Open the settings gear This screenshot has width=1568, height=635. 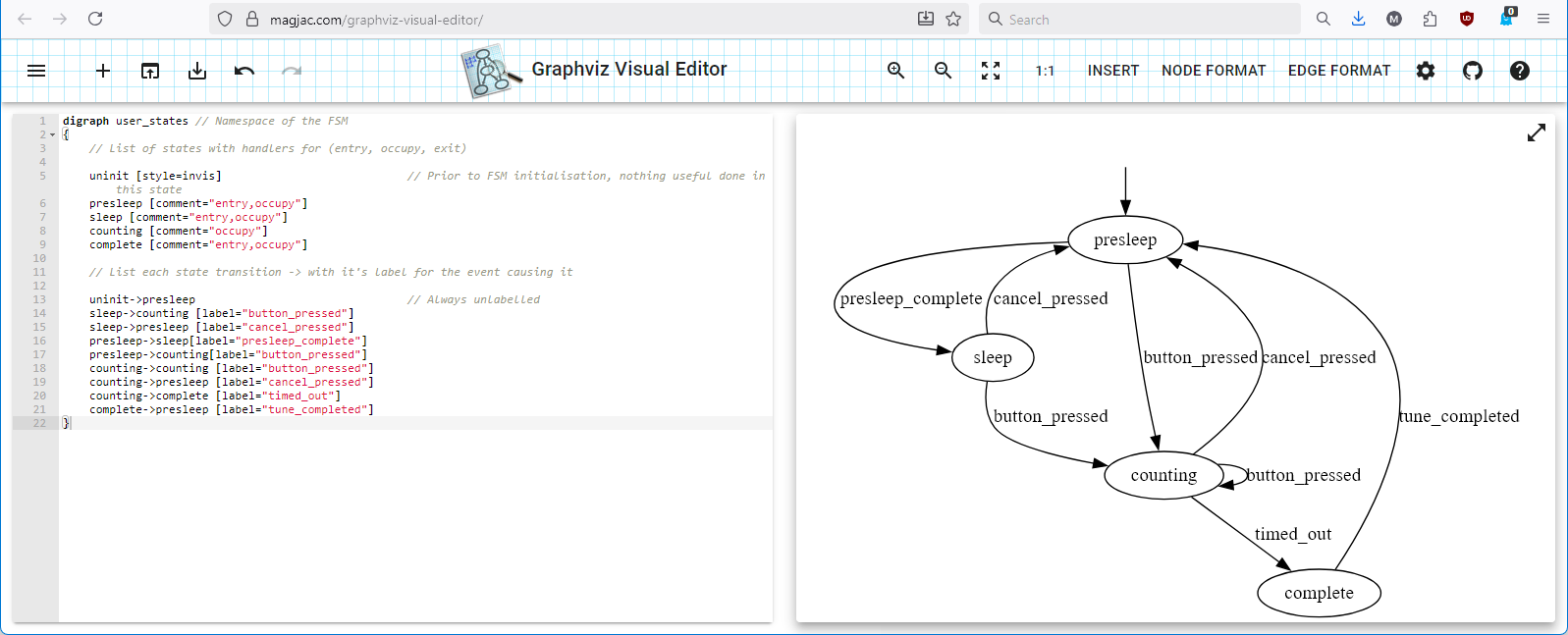[1426, 71]
